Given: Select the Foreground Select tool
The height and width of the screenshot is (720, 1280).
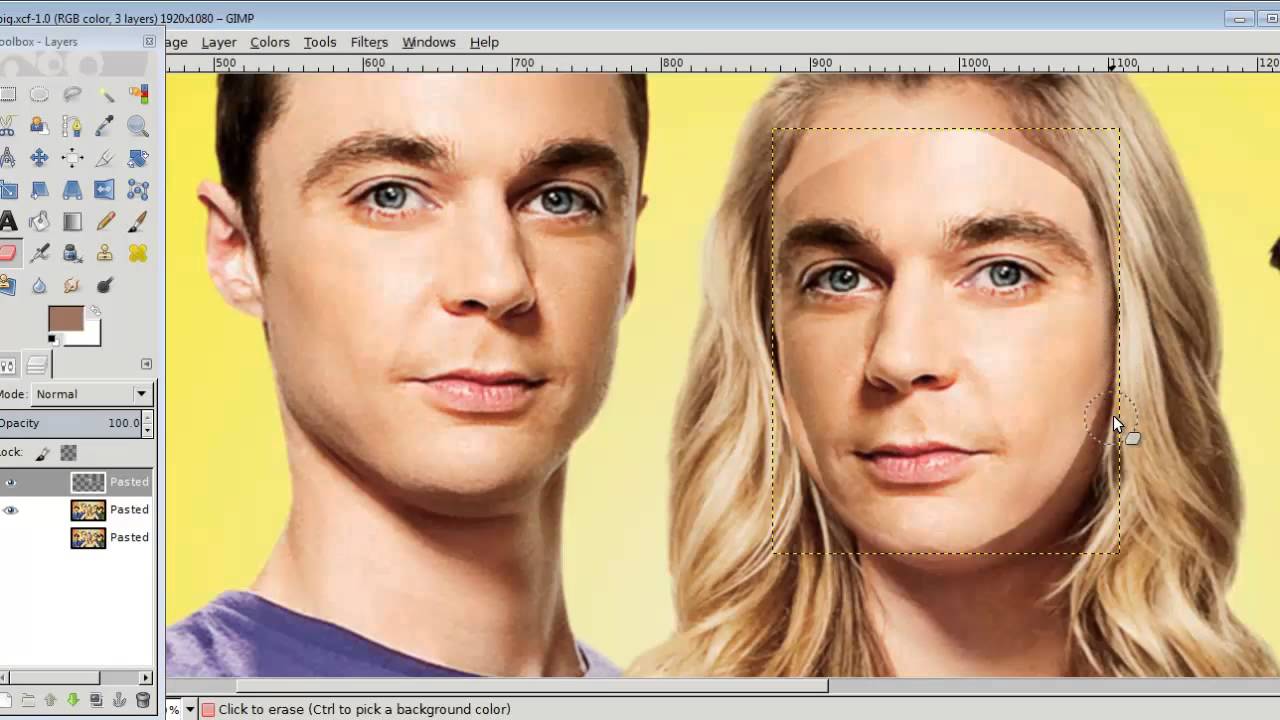Looking at the screenshot, I should pyautogui.click(x=39, y=126).
